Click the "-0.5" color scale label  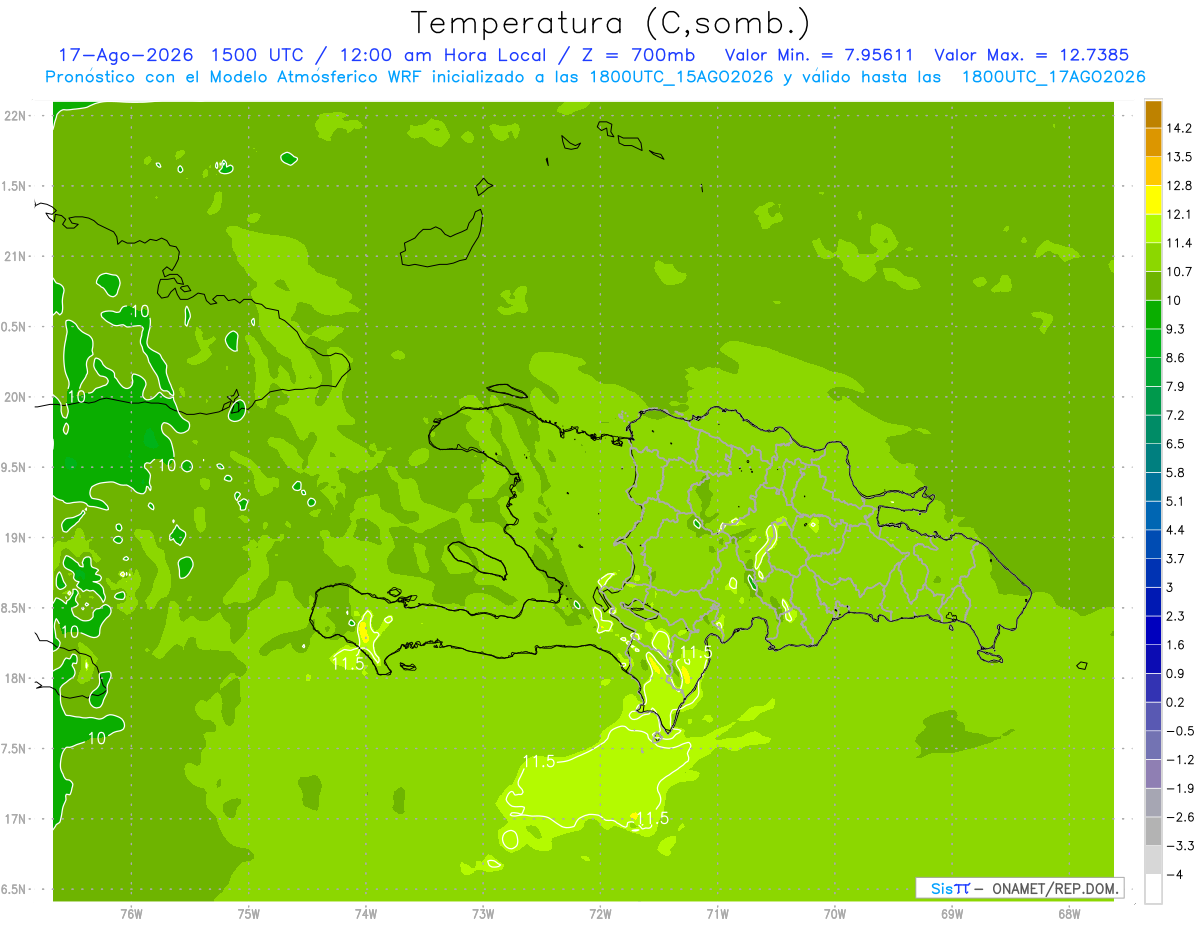point(1179,731)
